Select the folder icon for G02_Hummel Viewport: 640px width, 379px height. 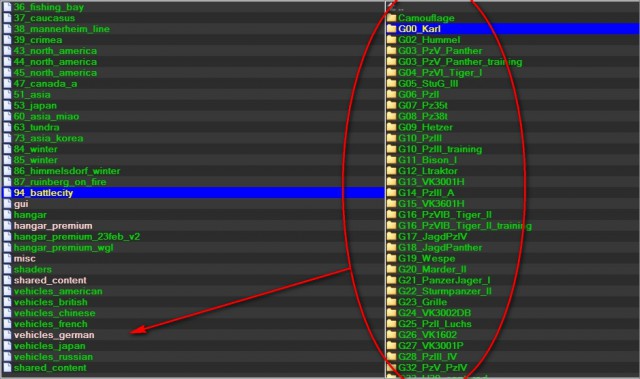point(391,40)
